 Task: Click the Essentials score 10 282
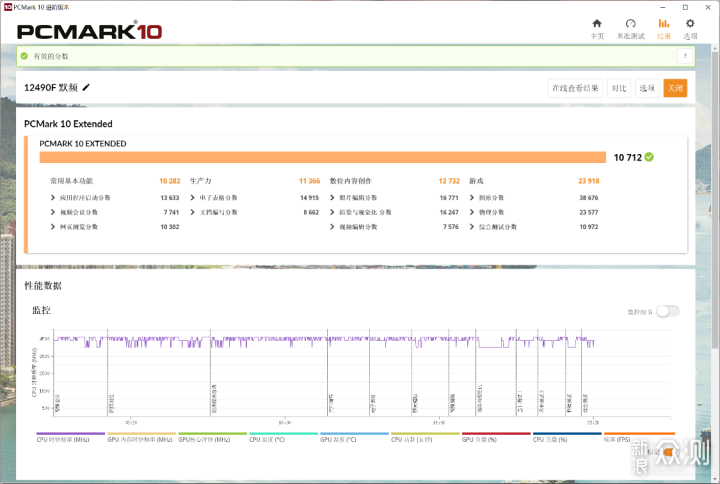coord(169,181)
